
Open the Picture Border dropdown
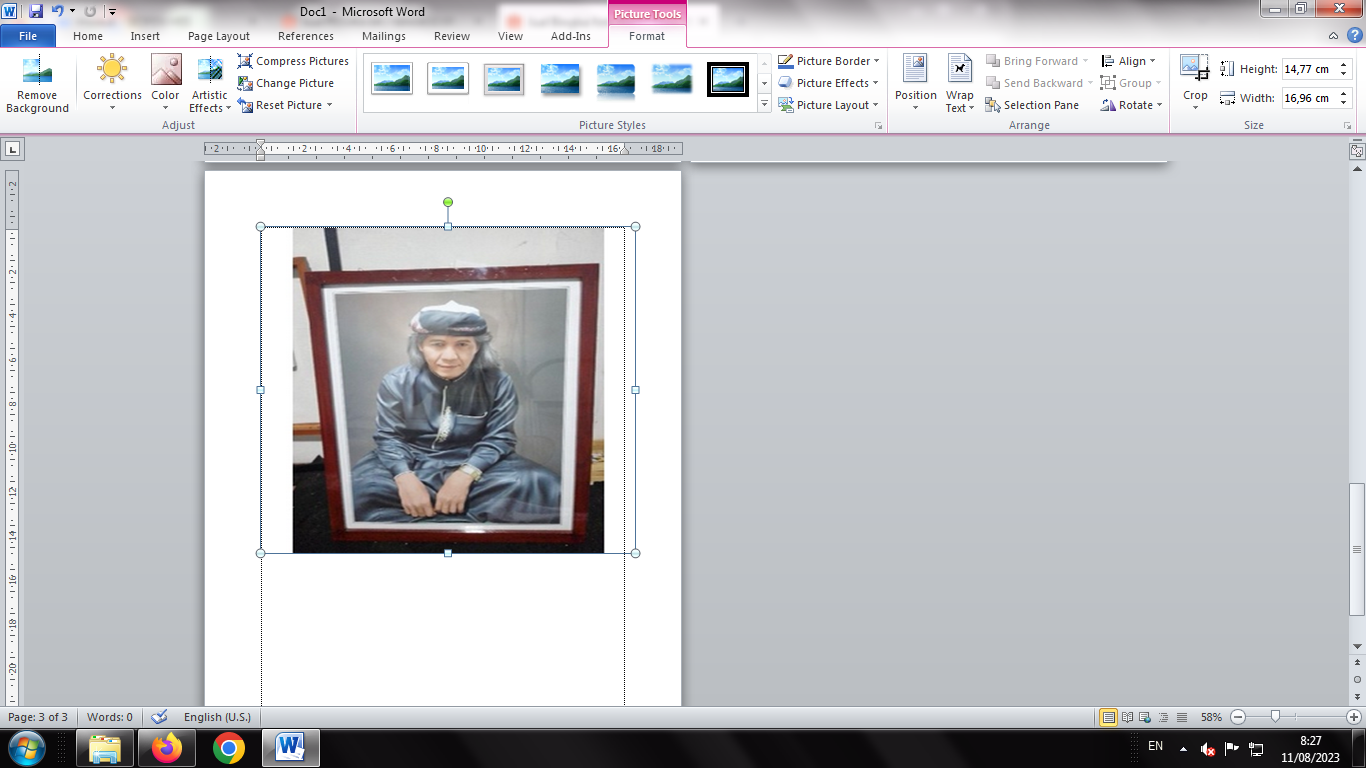click(829, 61)
